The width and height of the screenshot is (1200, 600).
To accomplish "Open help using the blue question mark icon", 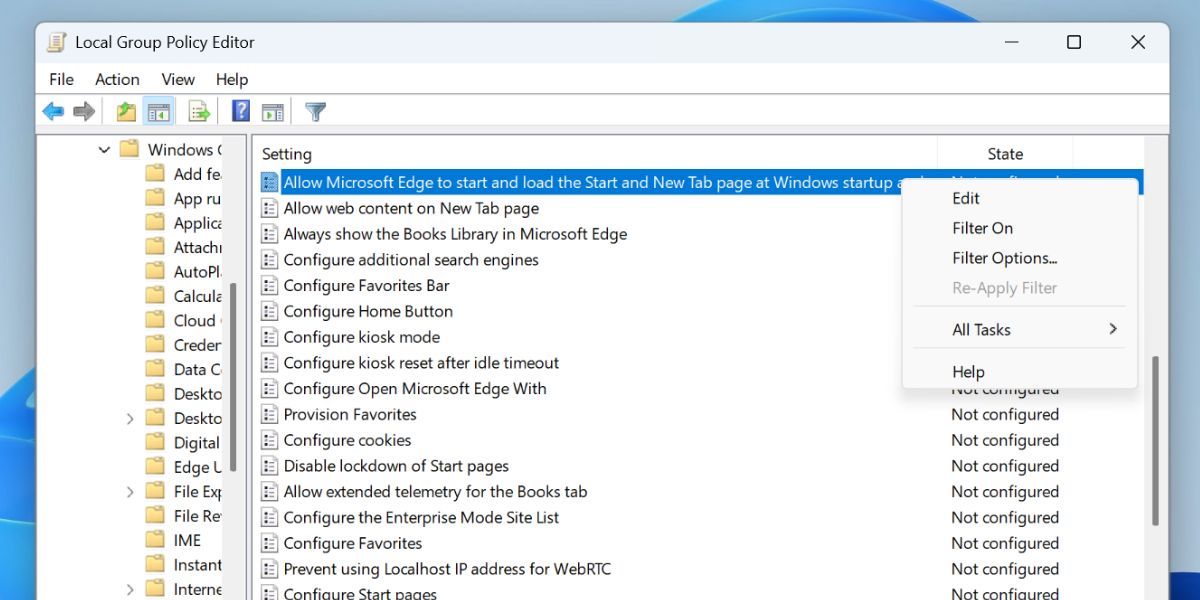I will (x=240, y=110).
